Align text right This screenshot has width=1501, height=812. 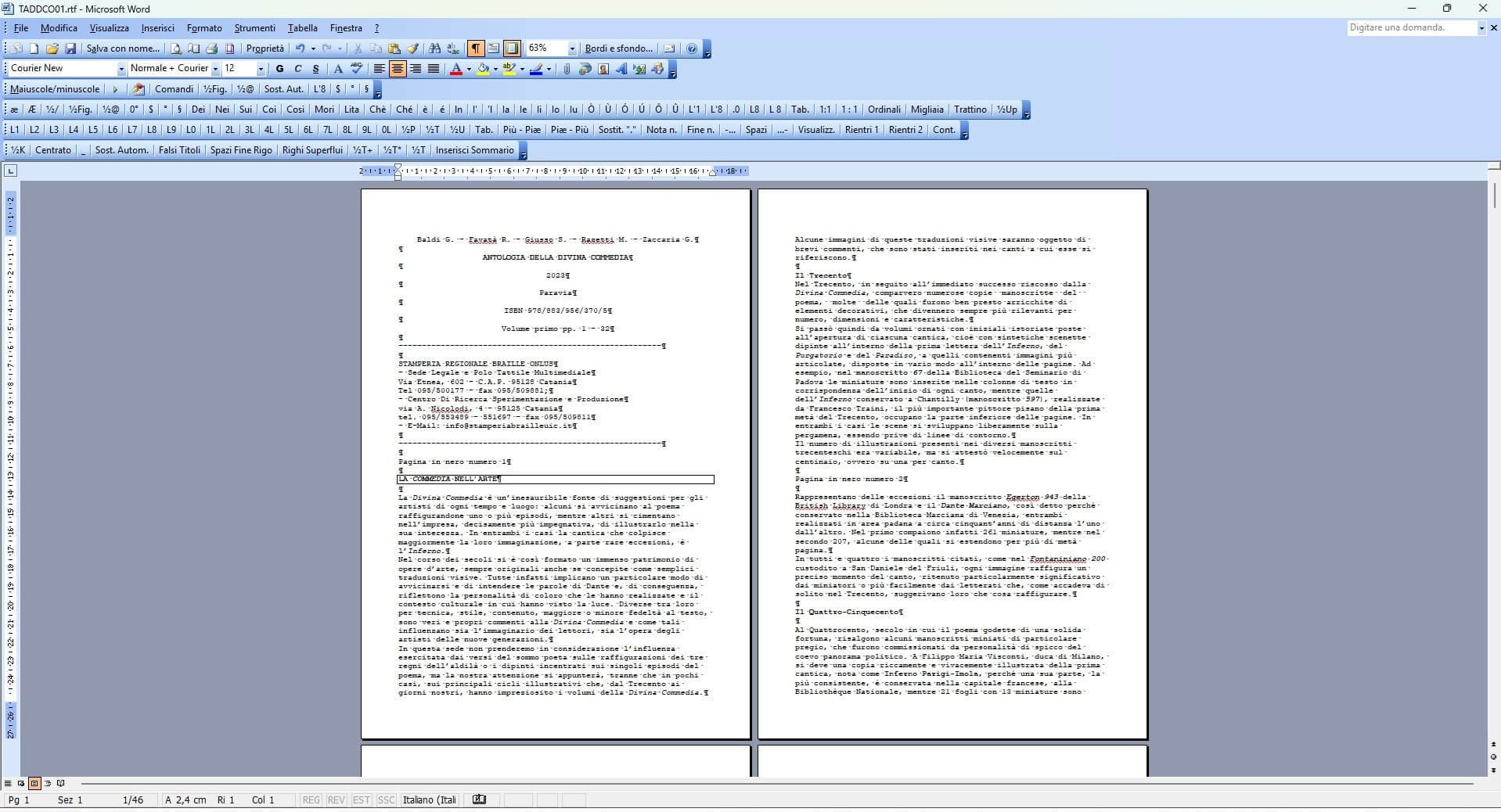coord(416,69)
